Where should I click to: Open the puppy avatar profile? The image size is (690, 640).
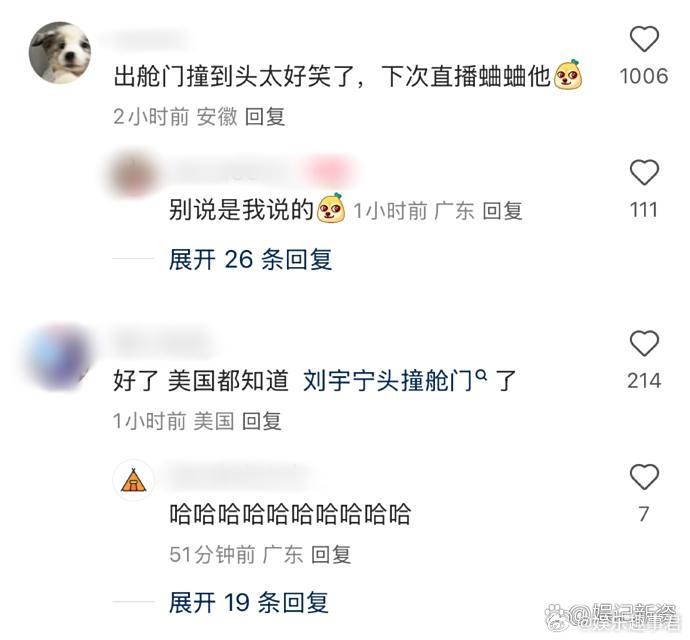(x=60, y=53)
